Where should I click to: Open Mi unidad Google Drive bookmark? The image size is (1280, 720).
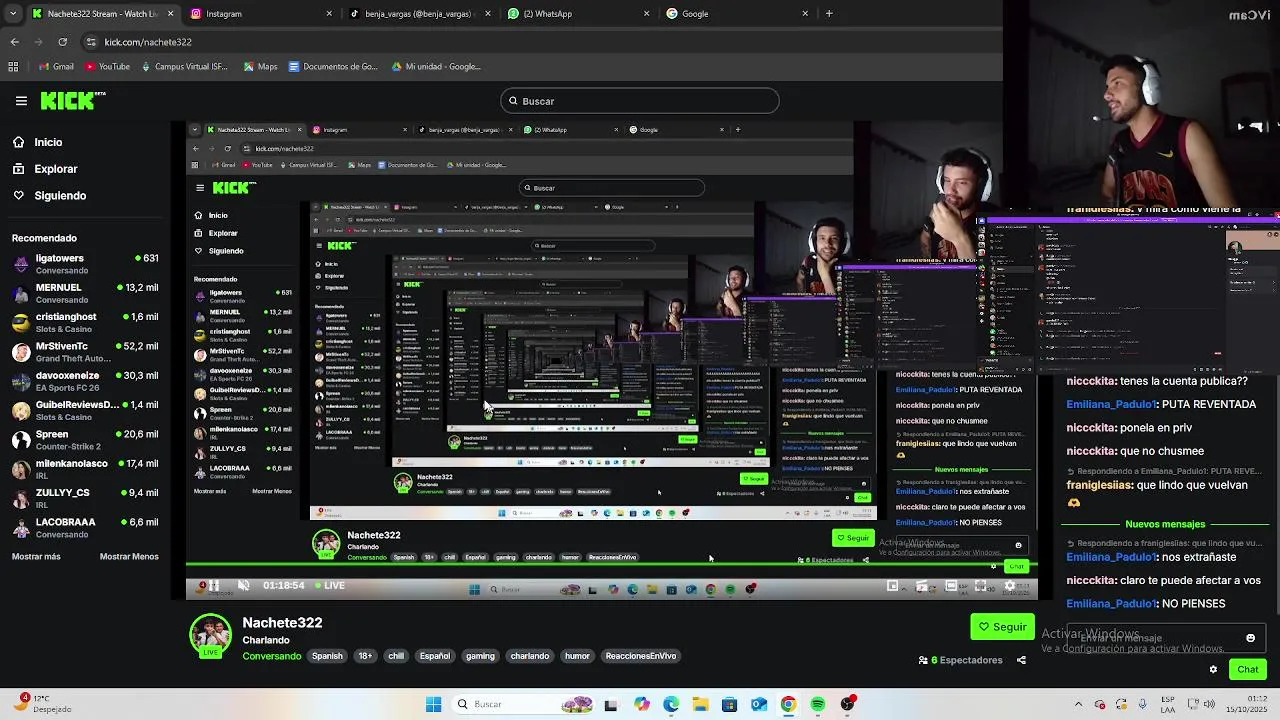click(436, 67)
